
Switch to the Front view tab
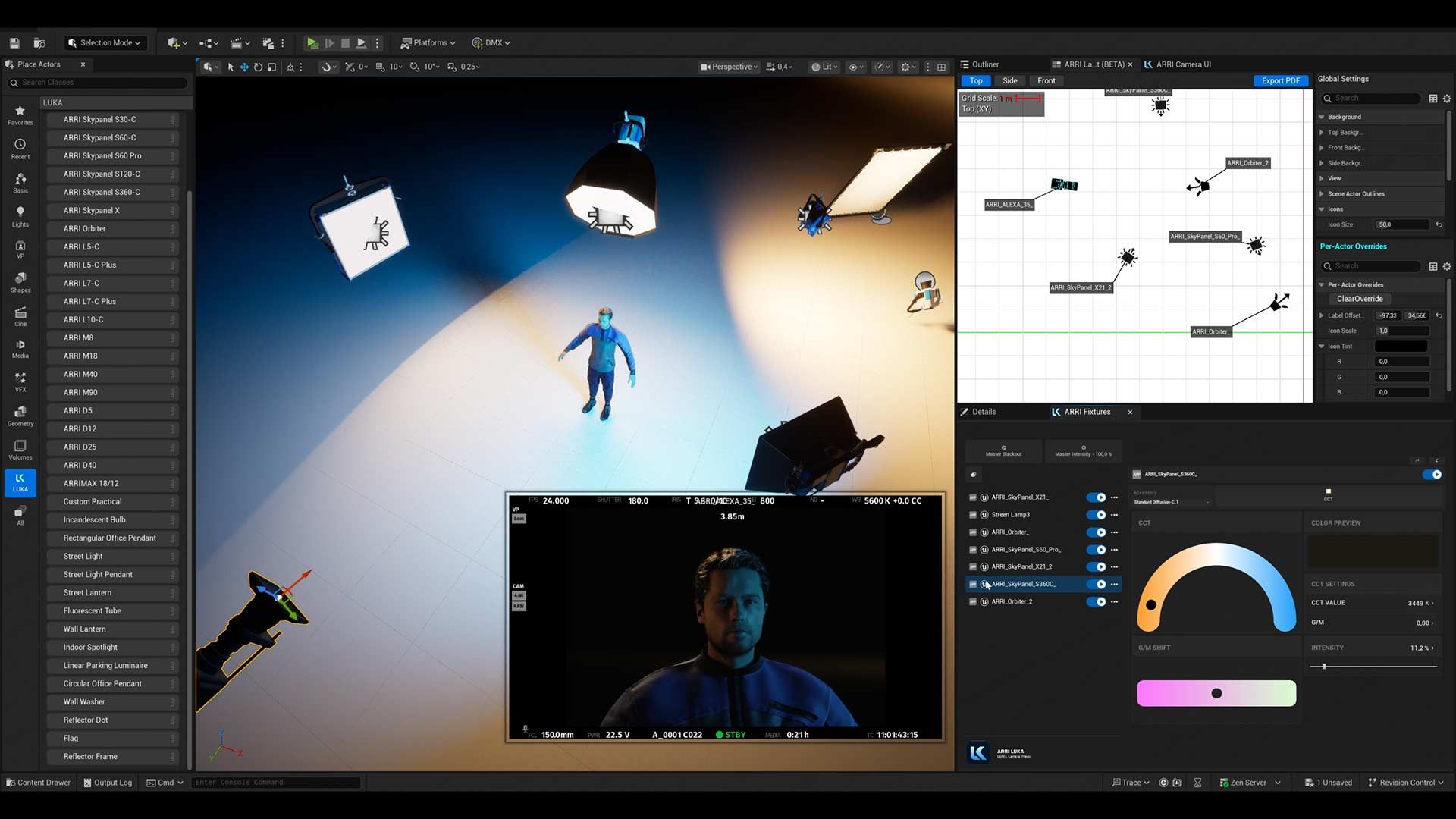(1046, 81)
